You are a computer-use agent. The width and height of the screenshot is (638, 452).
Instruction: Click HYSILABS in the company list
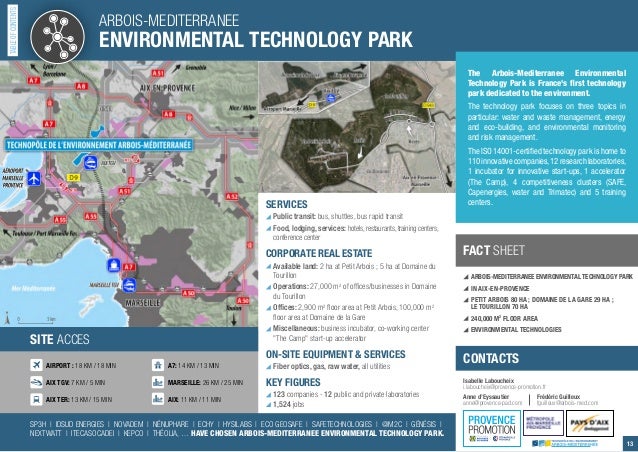[237, 424]
